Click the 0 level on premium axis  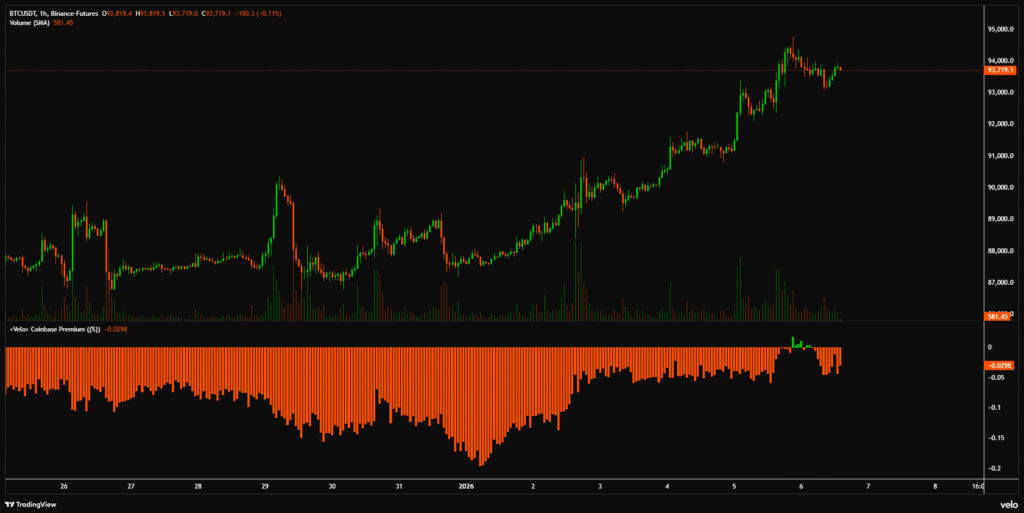[989, 347]
